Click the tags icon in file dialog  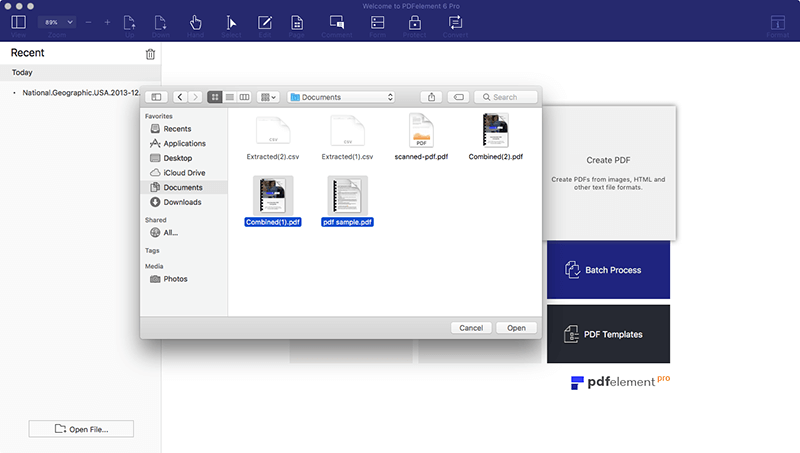458,97
